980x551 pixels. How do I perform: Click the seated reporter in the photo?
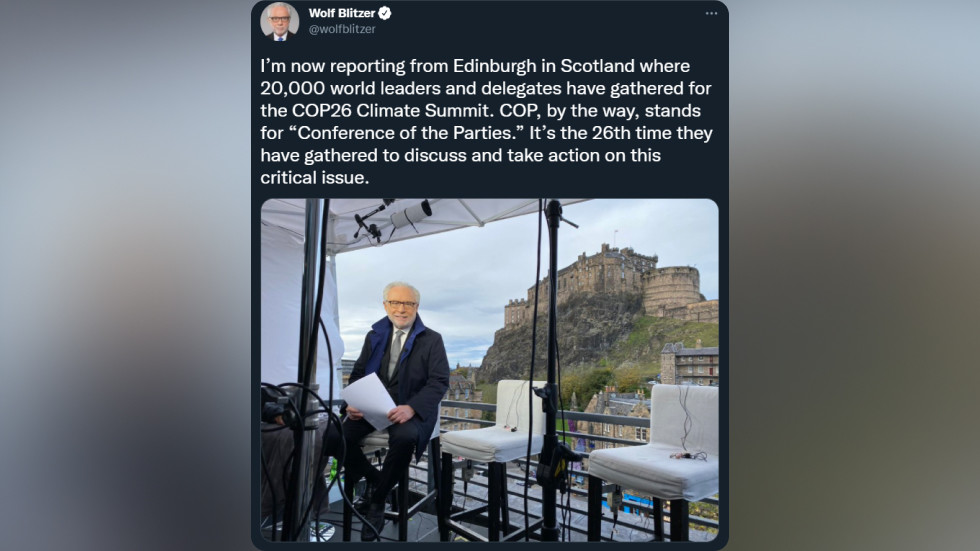tap(395, 400)
